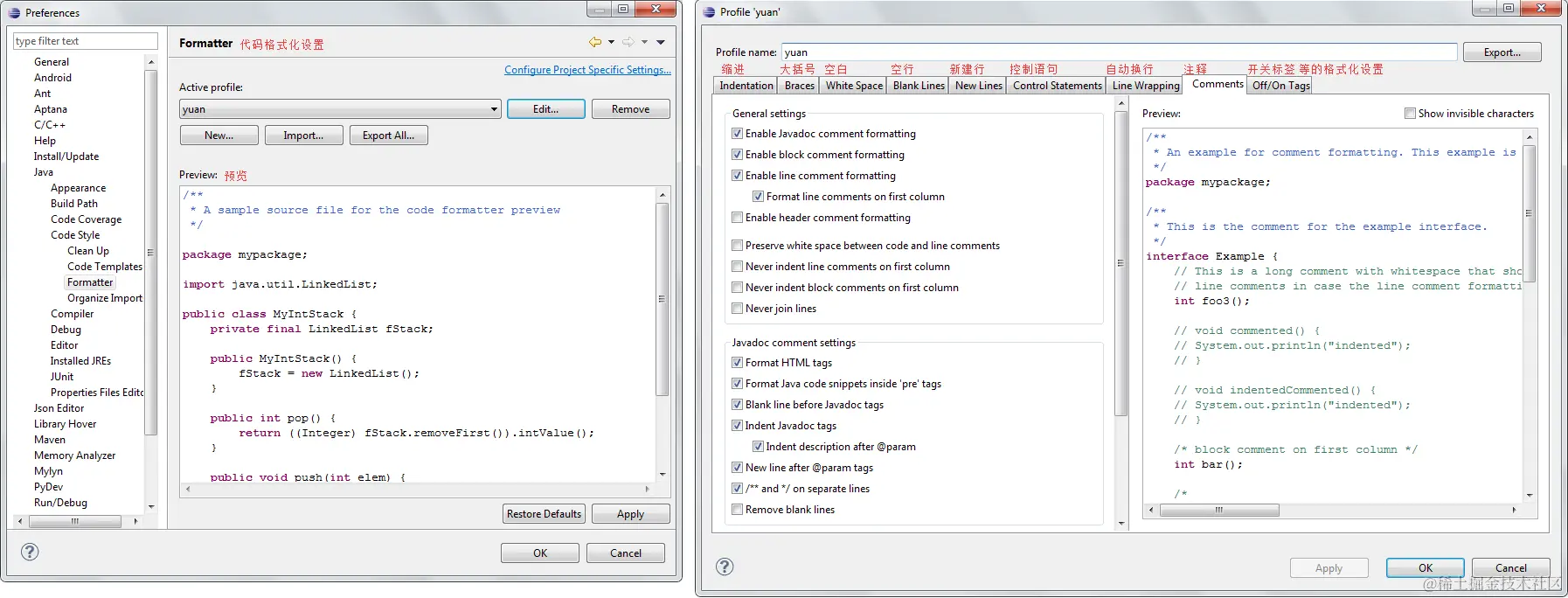This screenshot has width=1568, height=598.
Task: Select Installed JREs in the tree
Action: [x=80, y=361]
